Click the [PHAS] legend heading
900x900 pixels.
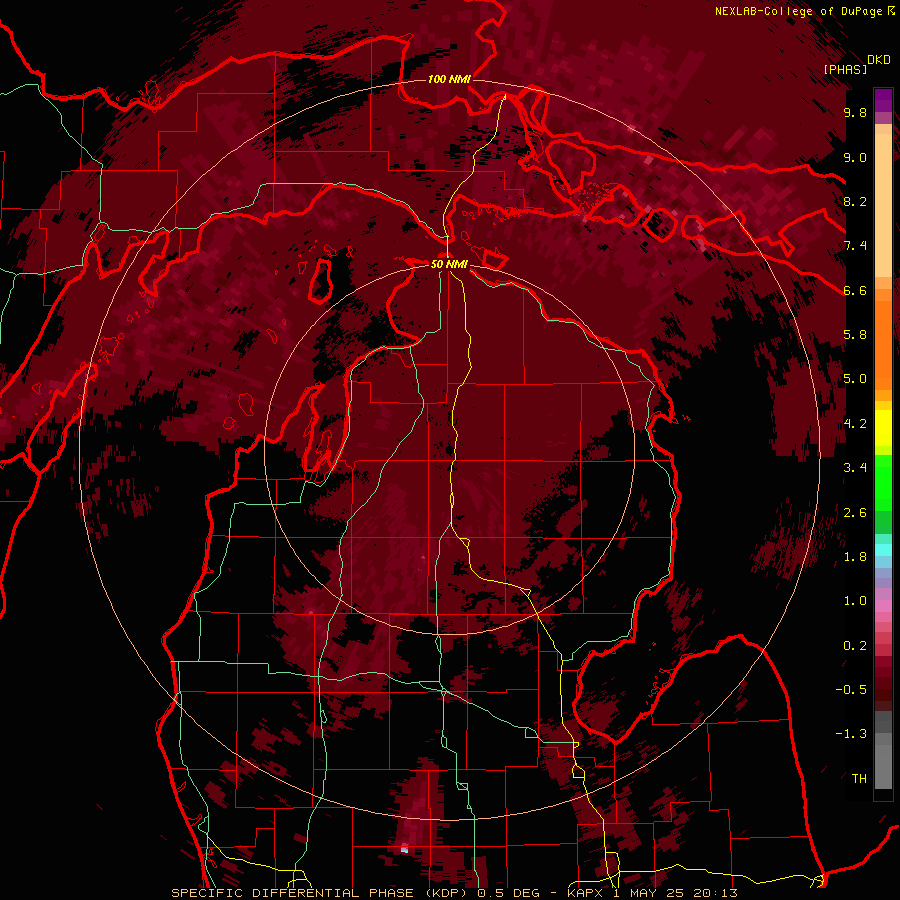click(x=845, y=69)
